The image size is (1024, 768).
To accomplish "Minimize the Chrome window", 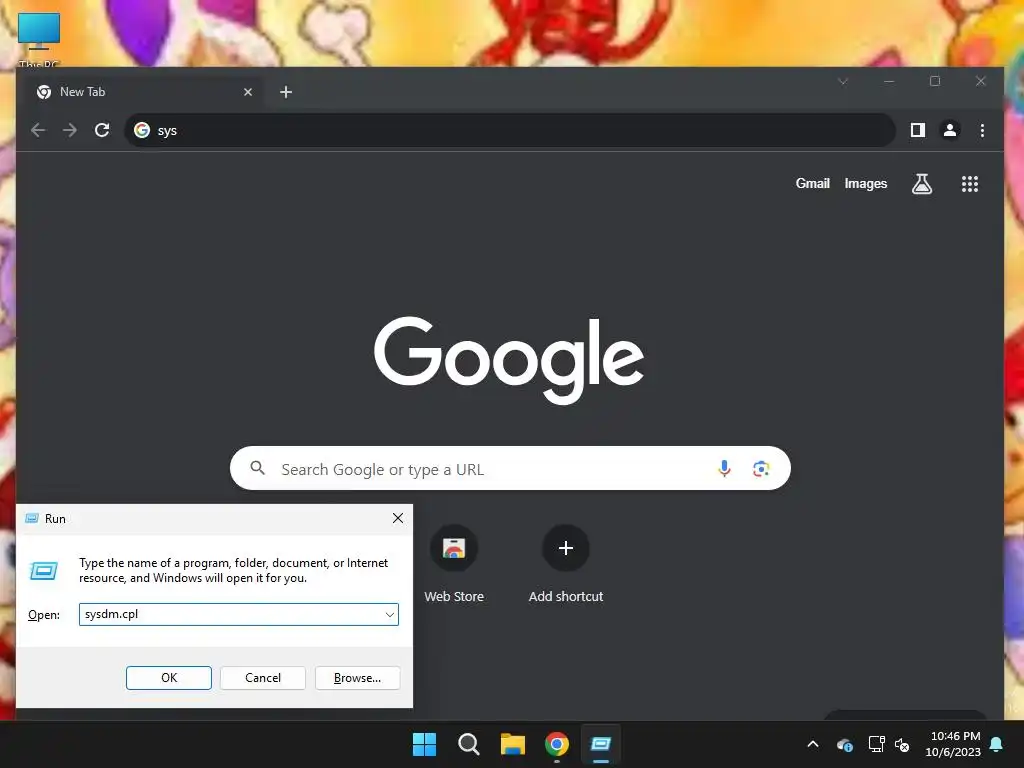I will point(889,81).
